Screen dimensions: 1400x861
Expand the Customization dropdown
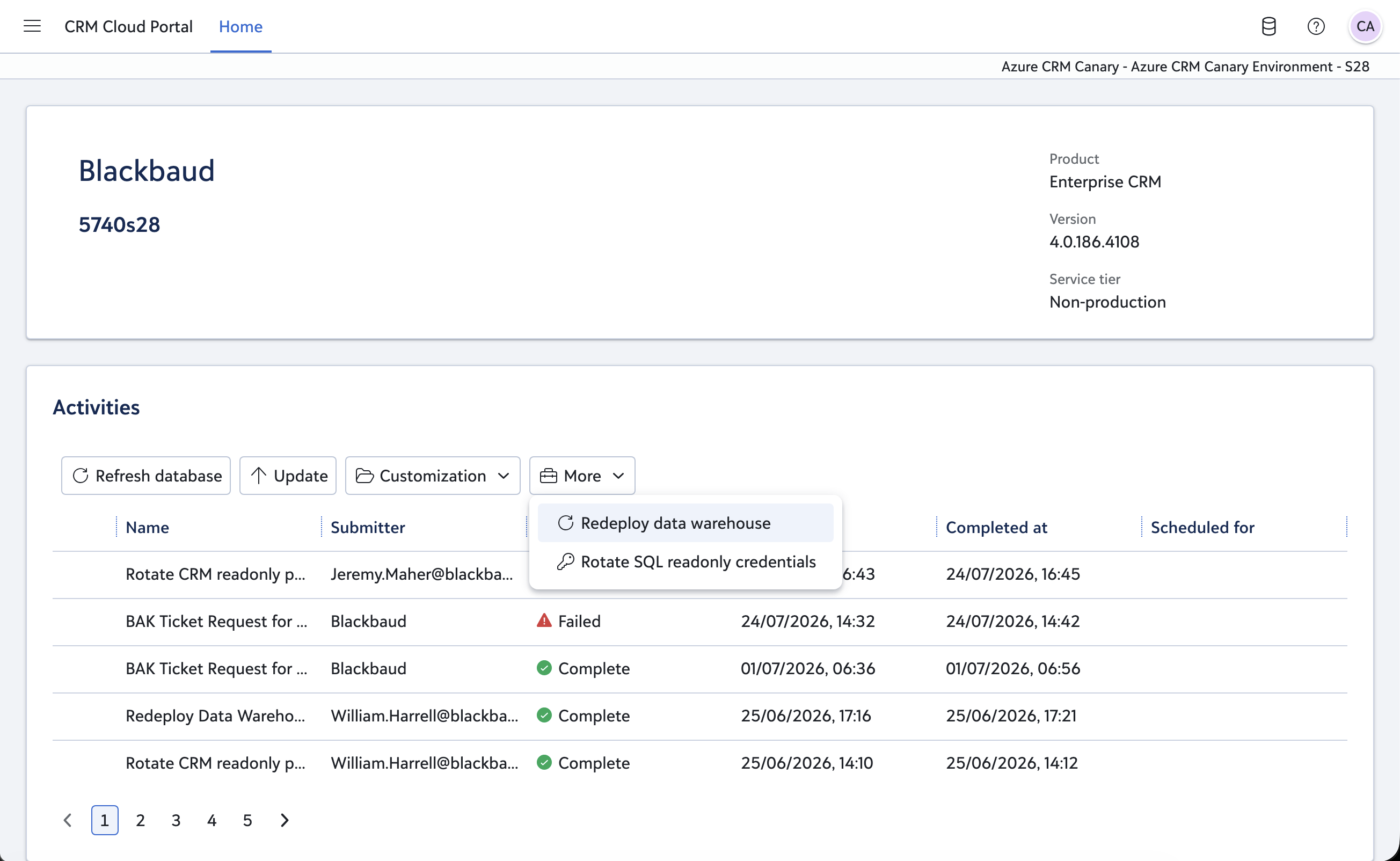coord(433,476)
